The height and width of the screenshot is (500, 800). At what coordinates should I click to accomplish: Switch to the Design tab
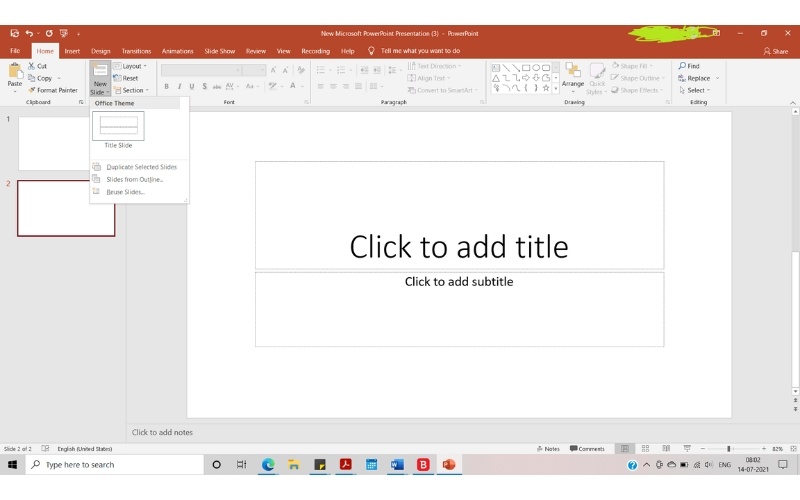101,51
